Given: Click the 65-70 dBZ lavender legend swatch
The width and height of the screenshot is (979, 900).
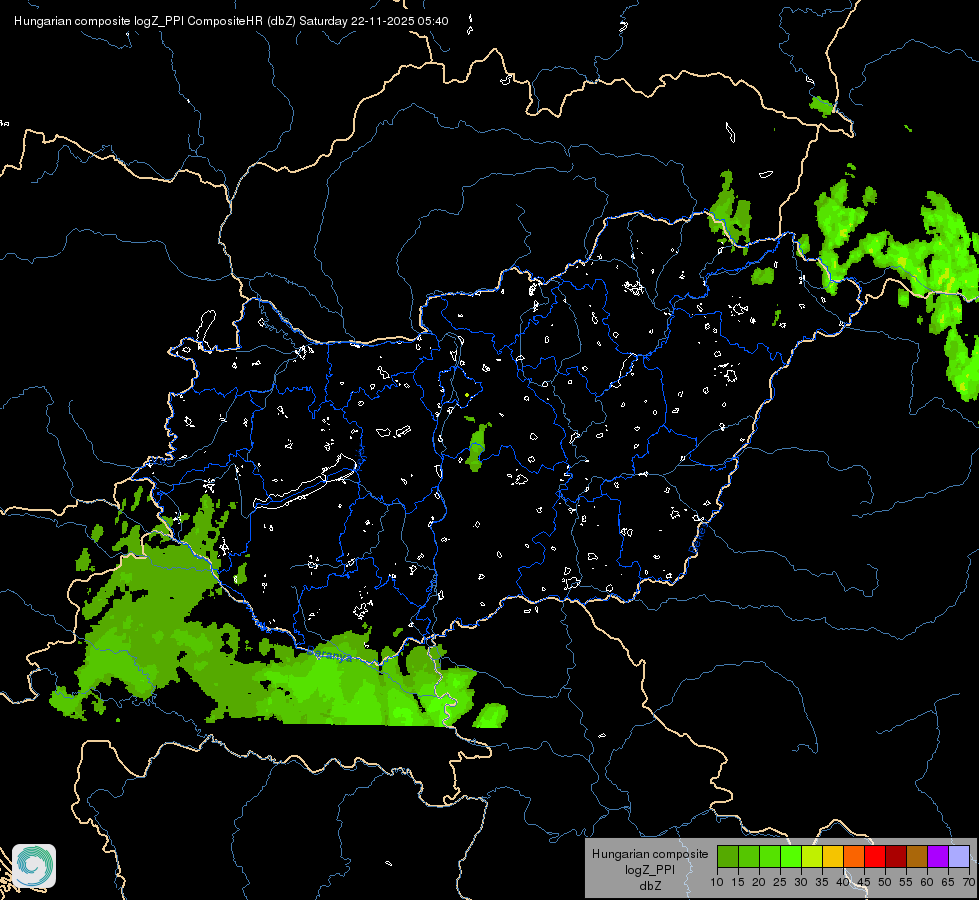Looking at the screenshot, I should (x=959, y=856).
